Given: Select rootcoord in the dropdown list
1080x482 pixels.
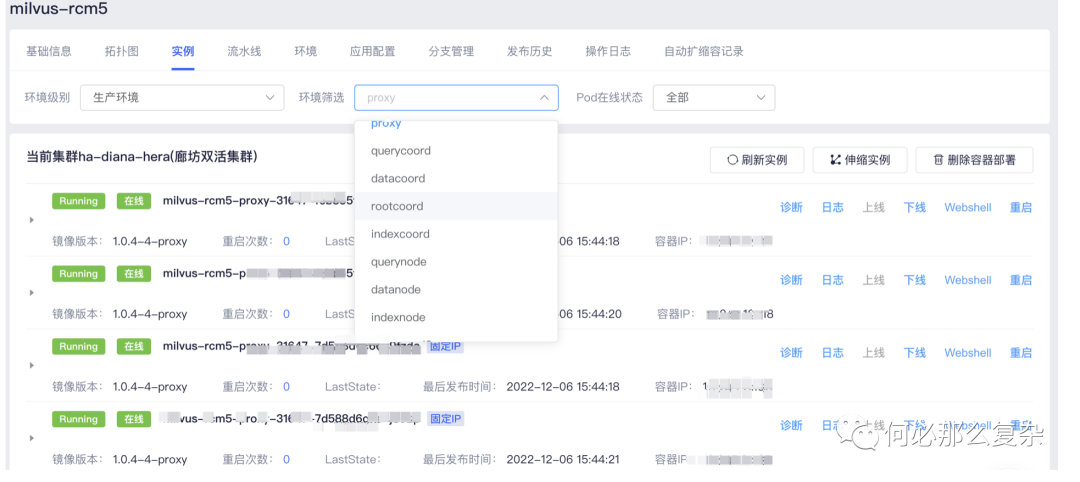Looking at the screenshot, I should (x=456, y=206).
